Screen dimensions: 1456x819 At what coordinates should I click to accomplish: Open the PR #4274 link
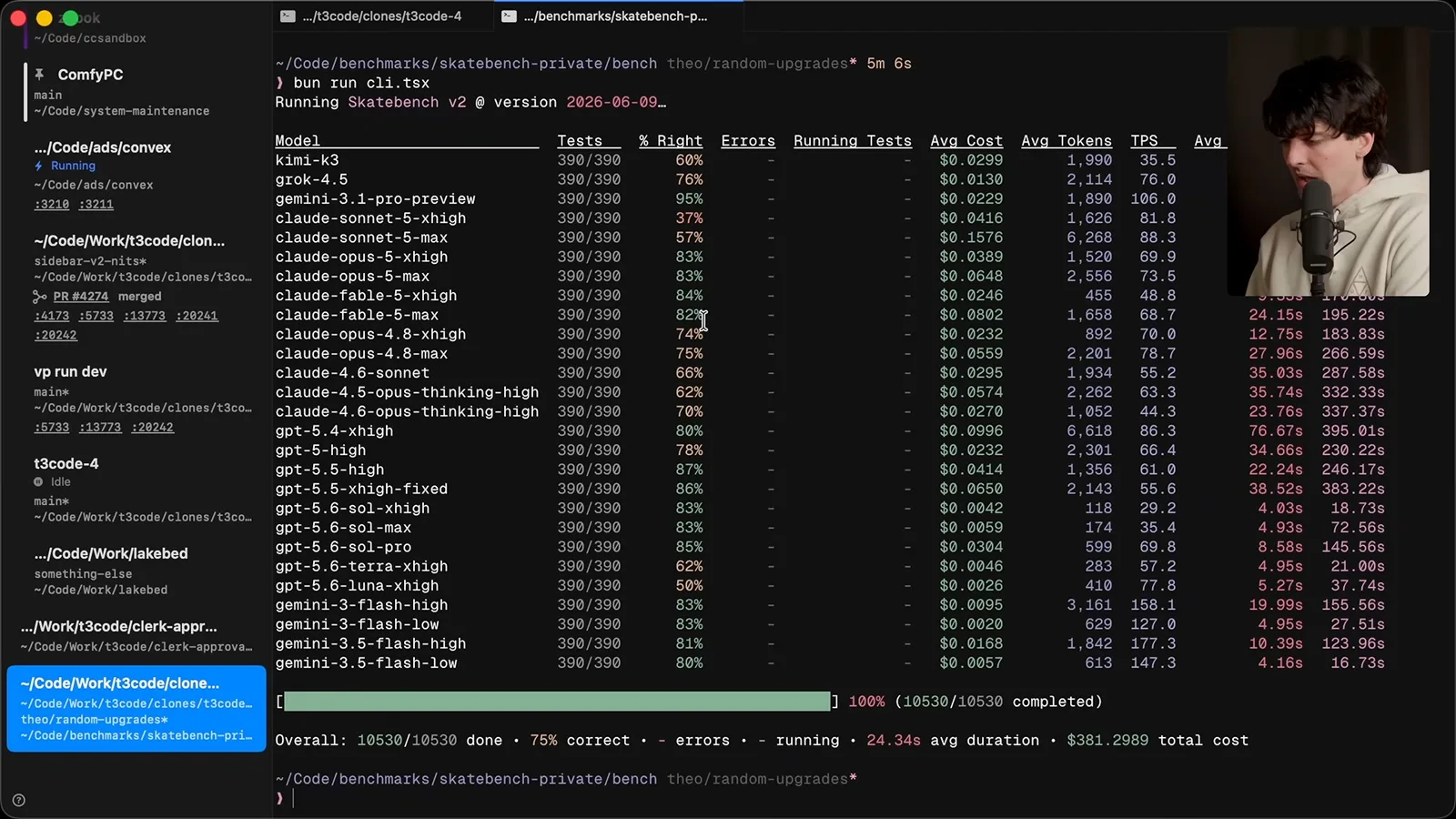pyautogui.click(x=80, y=297)
